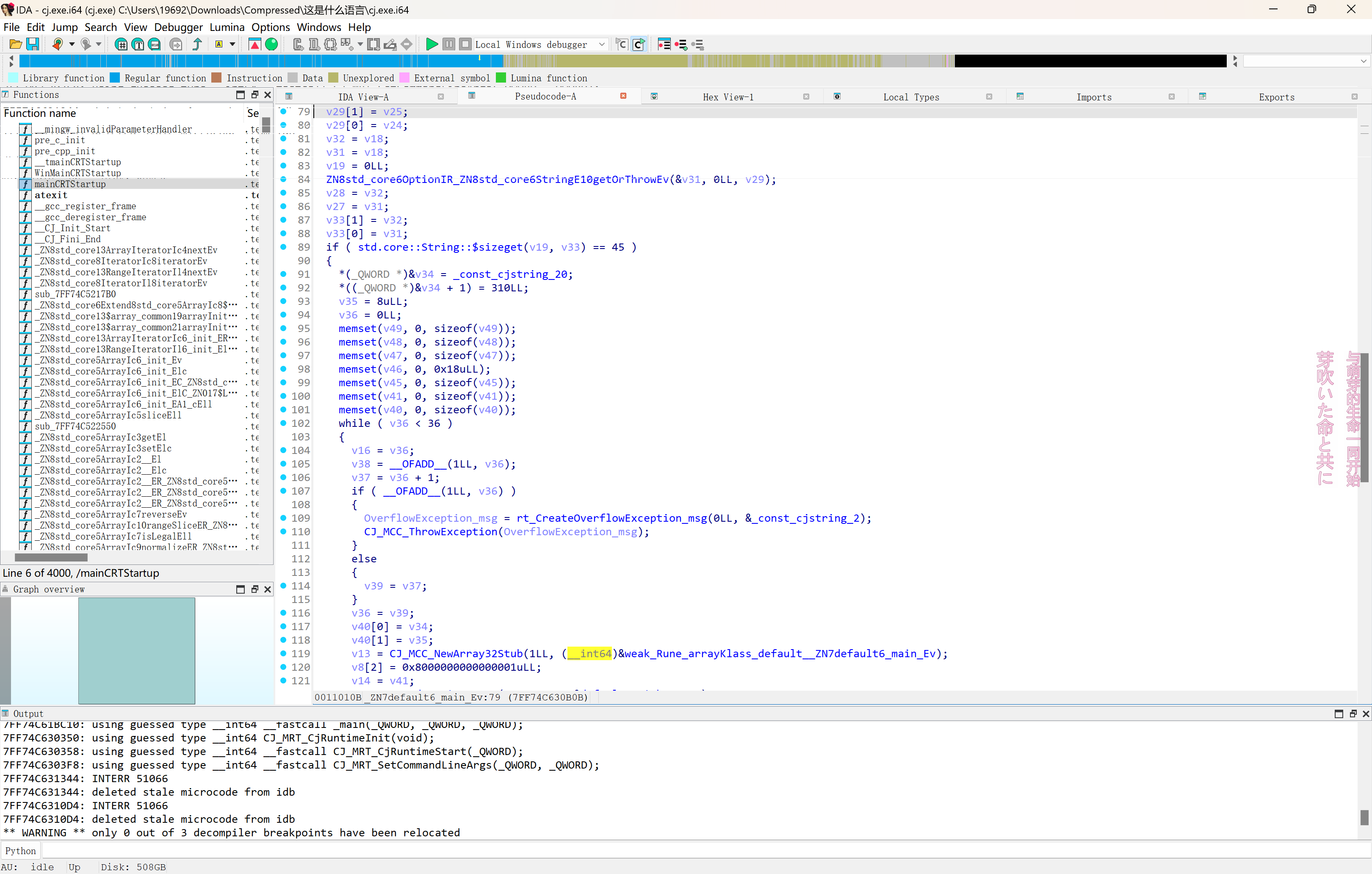Toggle breakpoint dot on line 107

pos(283,491)
